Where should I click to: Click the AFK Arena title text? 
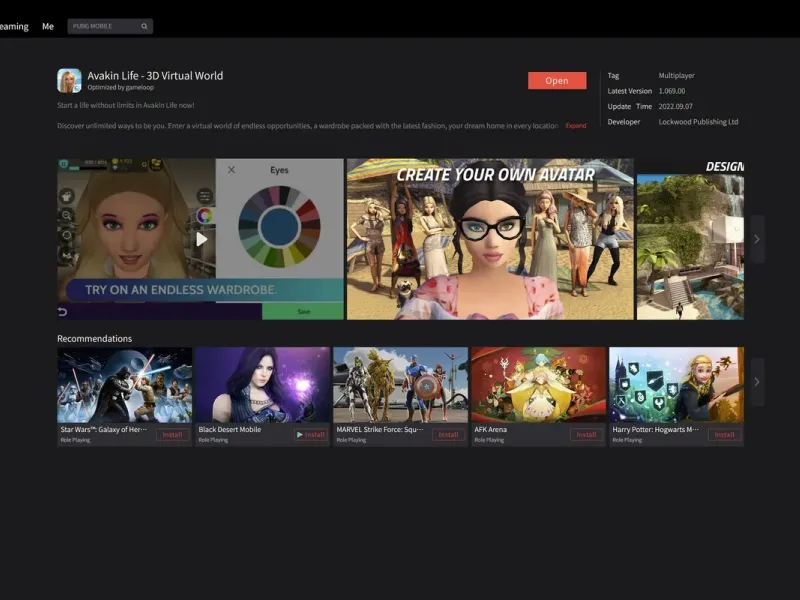coord(490,430)
